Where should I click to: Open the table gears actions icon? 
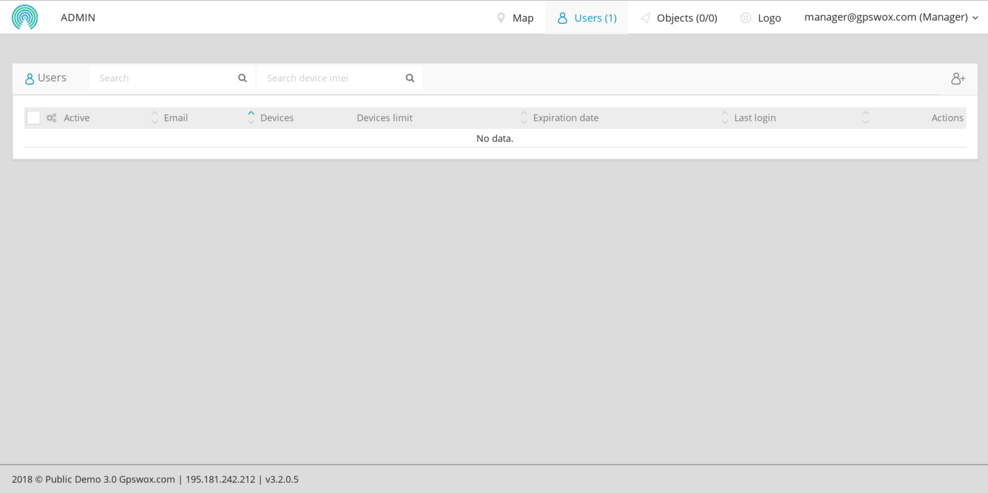(x=52, y=118)
